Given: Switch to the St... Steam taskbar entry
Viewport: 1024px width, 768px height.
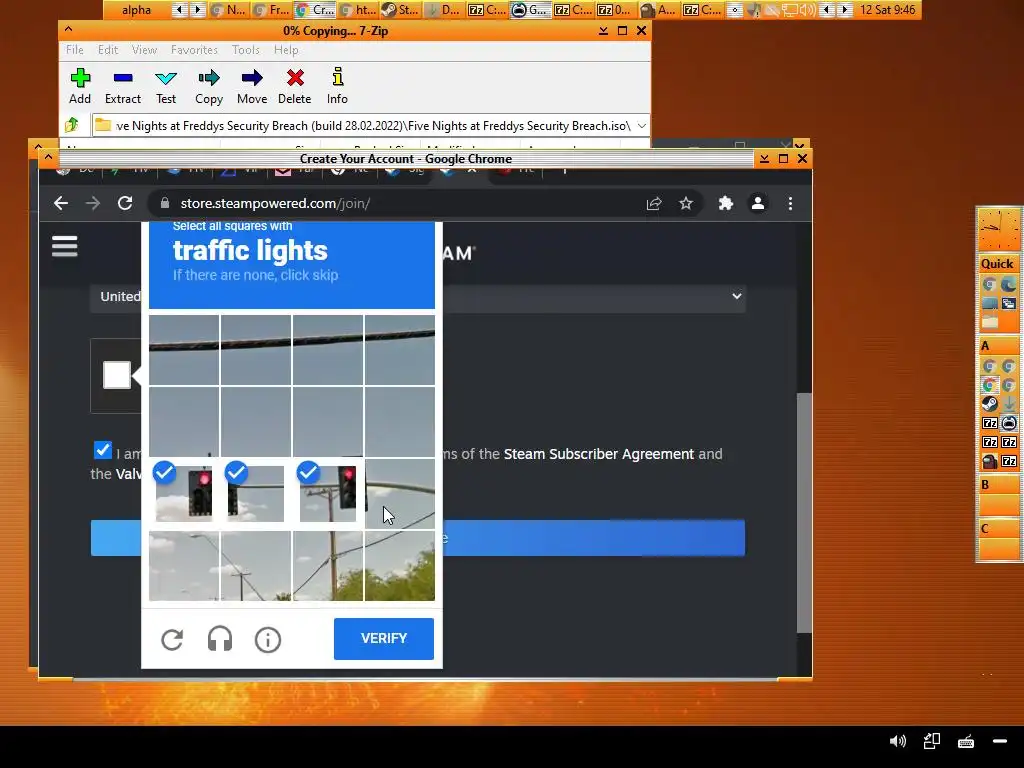Looking at the screenshot, I should pos(400,10).
